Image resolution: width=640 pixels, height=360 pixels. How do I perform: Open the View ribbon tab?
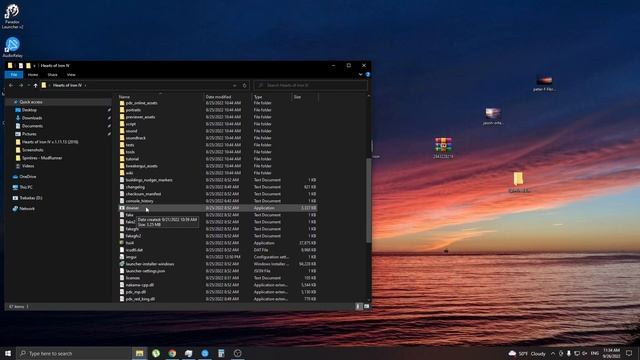[71, 75]
